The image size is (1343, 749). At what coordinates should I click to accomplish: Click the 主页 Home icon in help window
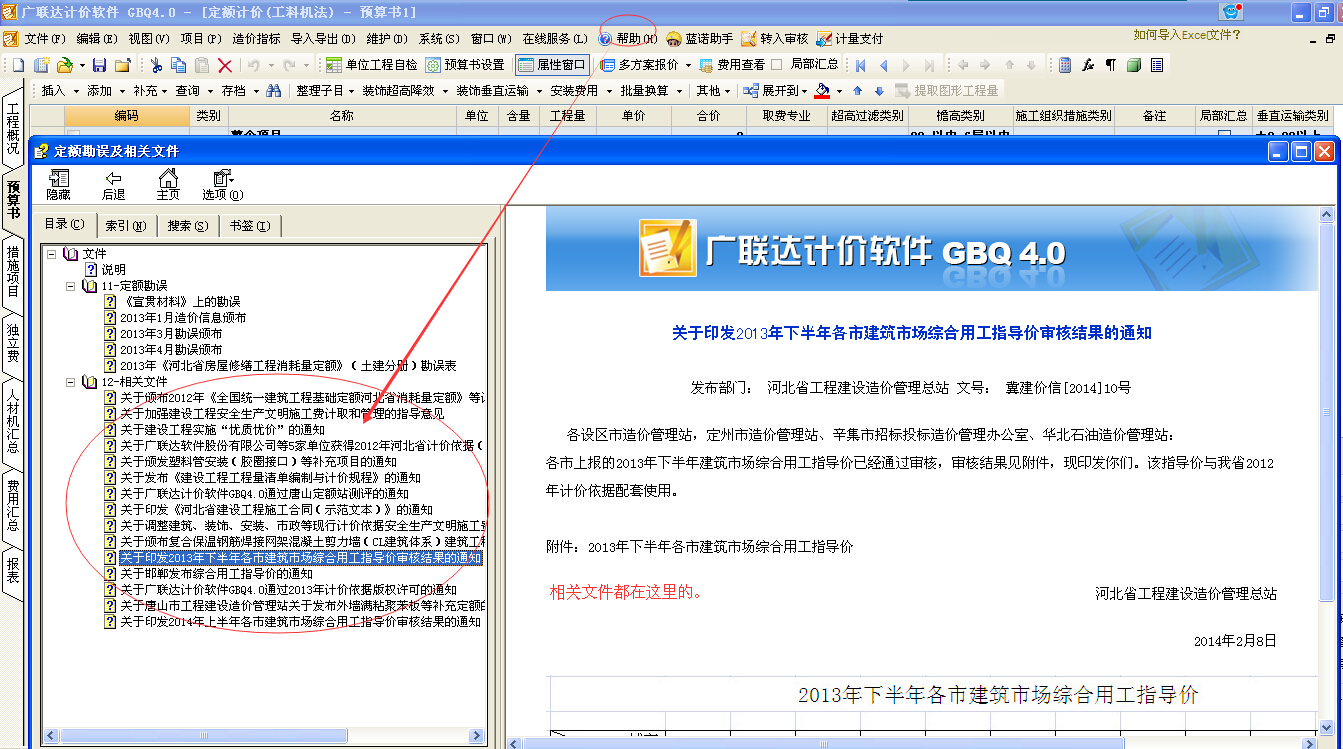click(168, 185)
